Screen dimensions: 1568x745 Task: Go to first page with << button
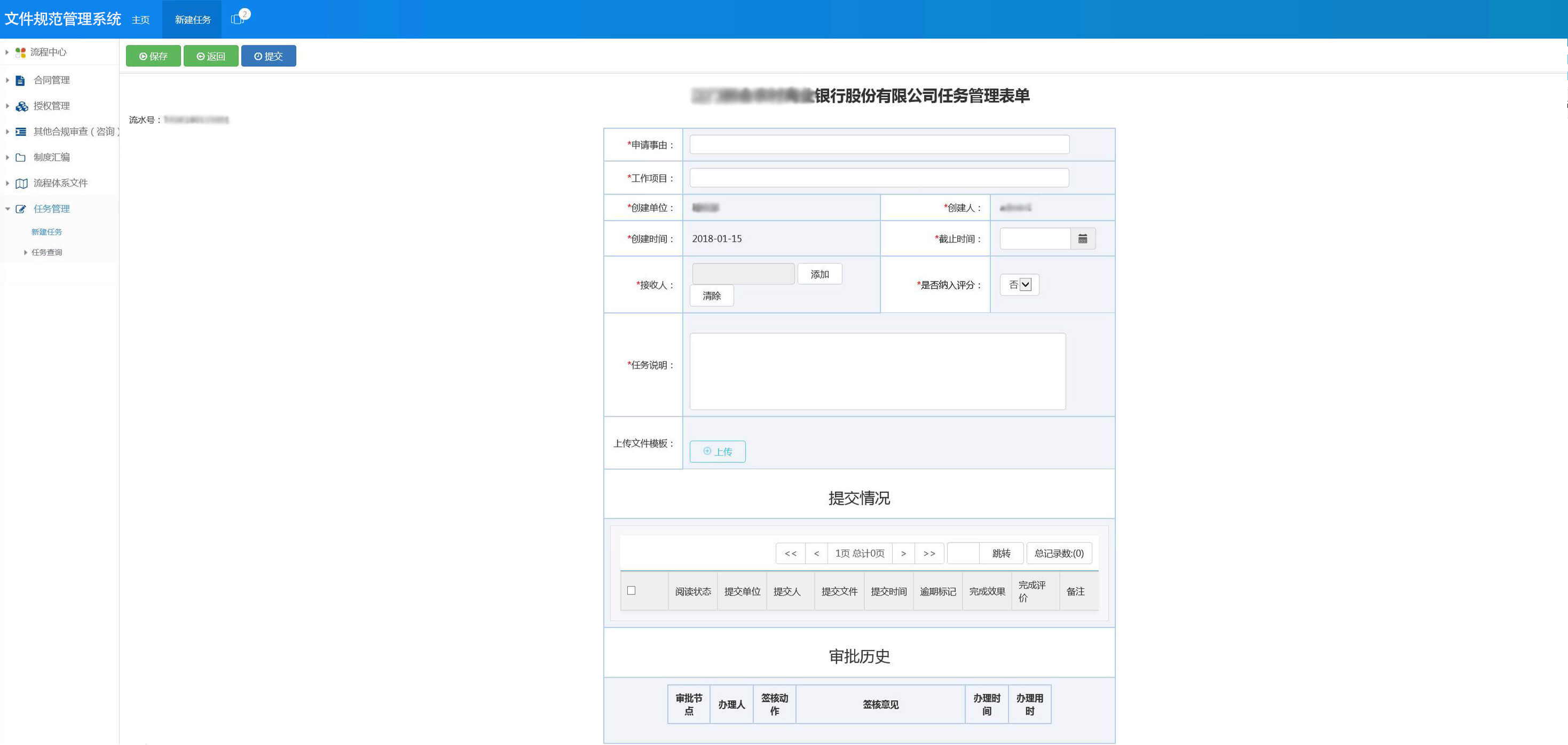click(x=791, y=553)
